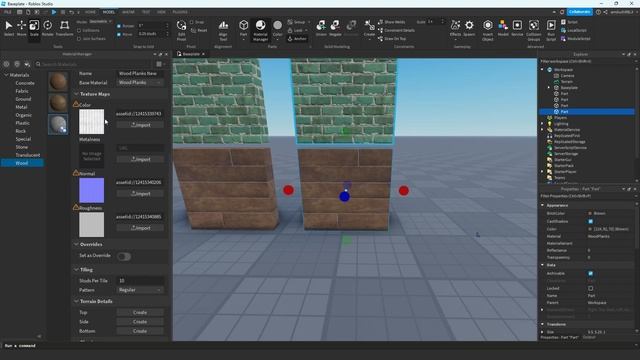640x360 pixels.
Task: Open the Base Material dropdown
Action: pyautogui.click(x=140, y=82)
